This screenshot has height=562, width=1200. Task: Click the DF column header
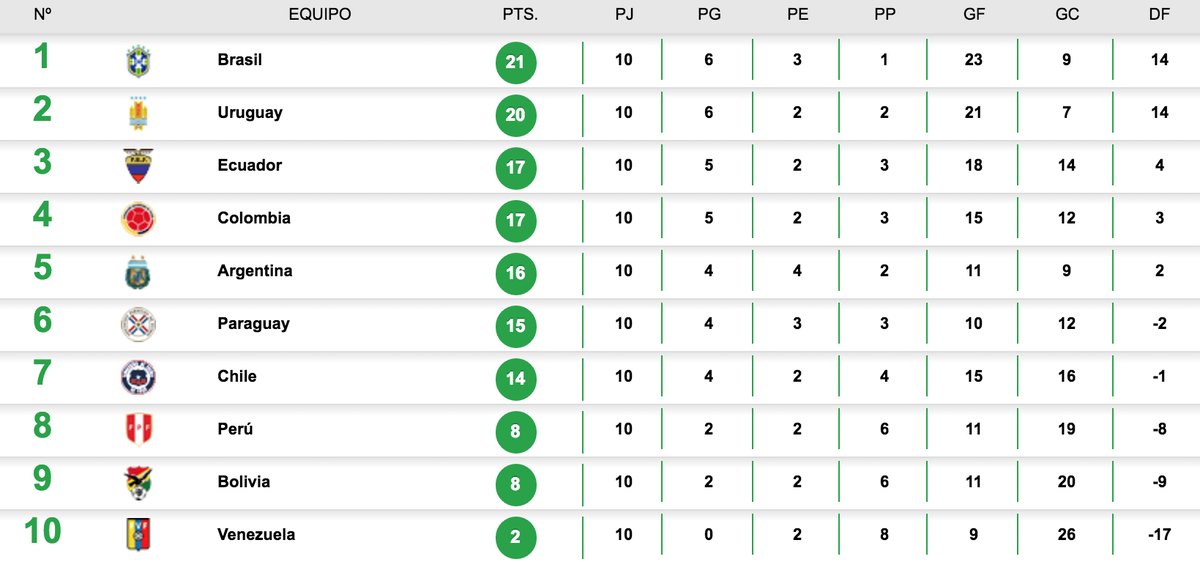(1159, 15)
